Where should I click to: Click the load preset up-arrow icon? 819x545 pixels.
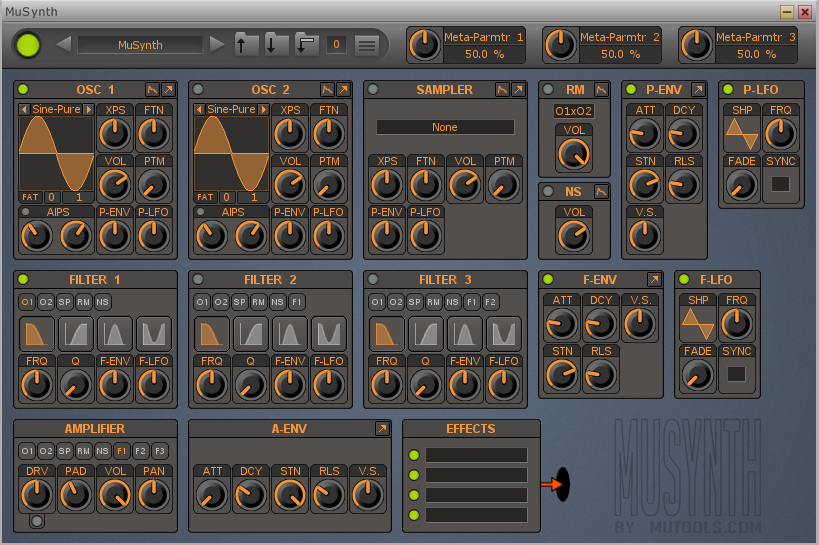(245, 44)
